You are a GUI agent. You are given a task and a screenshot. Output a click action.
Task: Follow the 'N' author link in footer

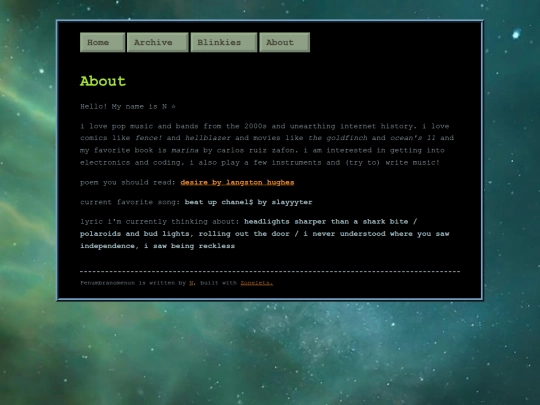point(191,283)
